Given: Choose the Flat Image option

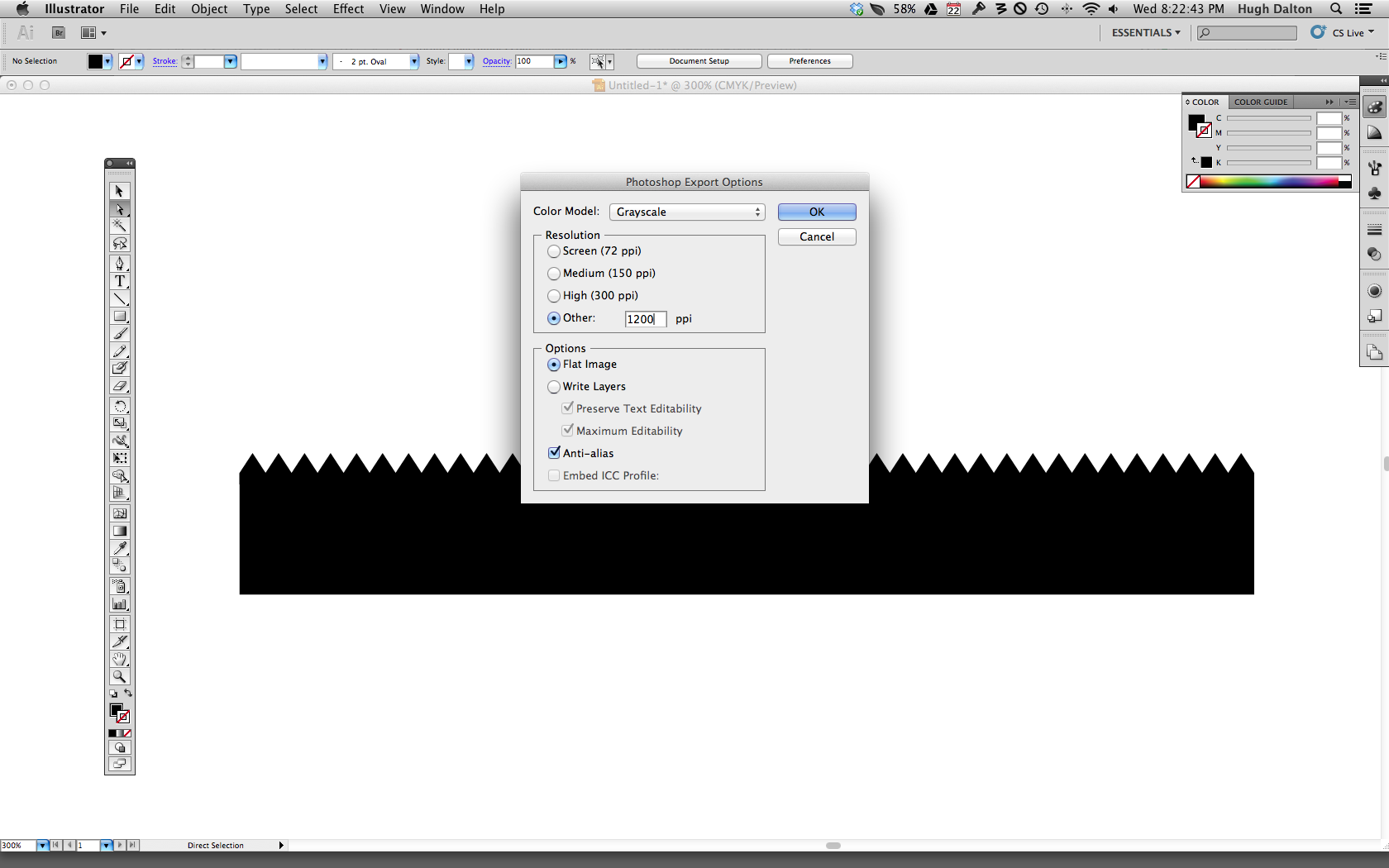Looking at the screenshot, I should [x=554, y=365].
